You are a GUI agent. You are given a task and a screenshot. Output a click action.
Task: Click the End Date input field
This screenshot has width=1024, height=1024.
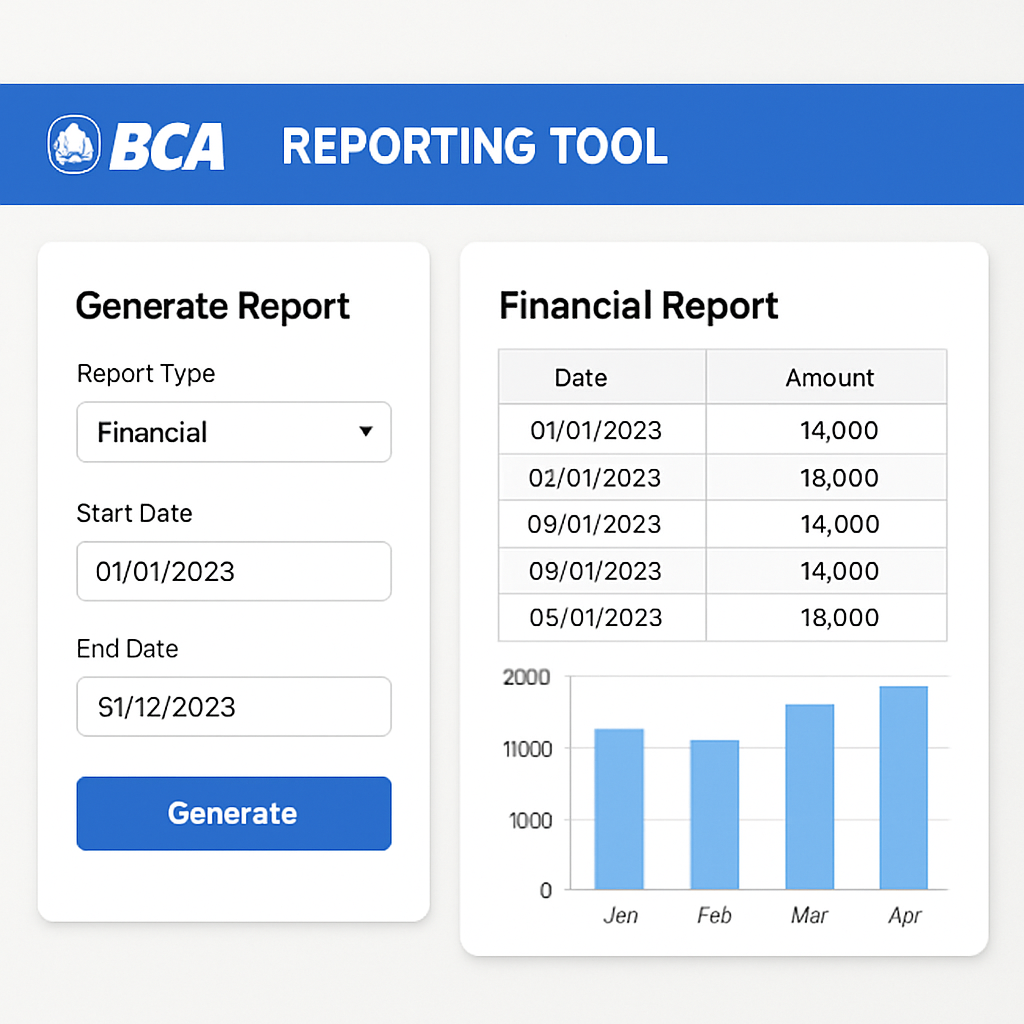tap(233, 707)
